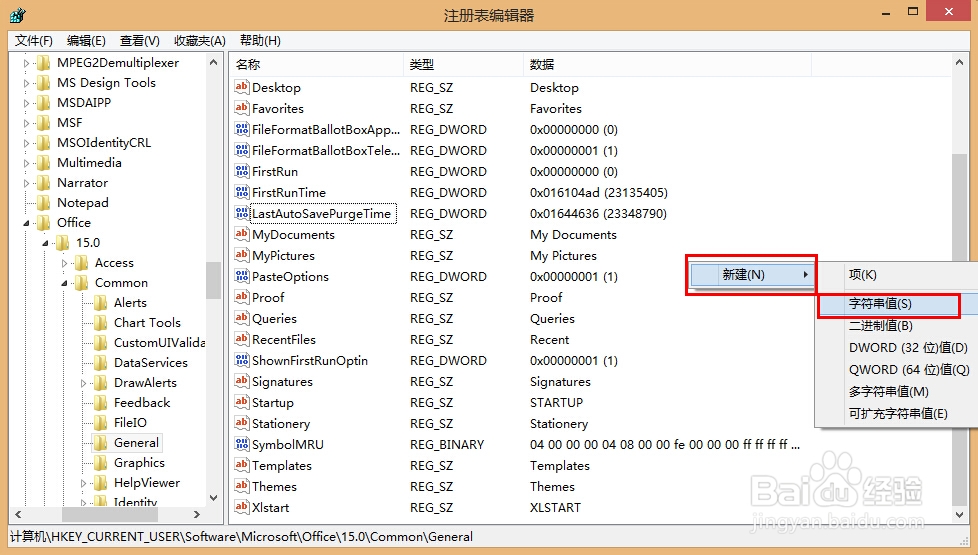Image resolution: width=978 pixels, height=555 pixels.
Task: Select the DataServices tree item
Action: [150, 362]
